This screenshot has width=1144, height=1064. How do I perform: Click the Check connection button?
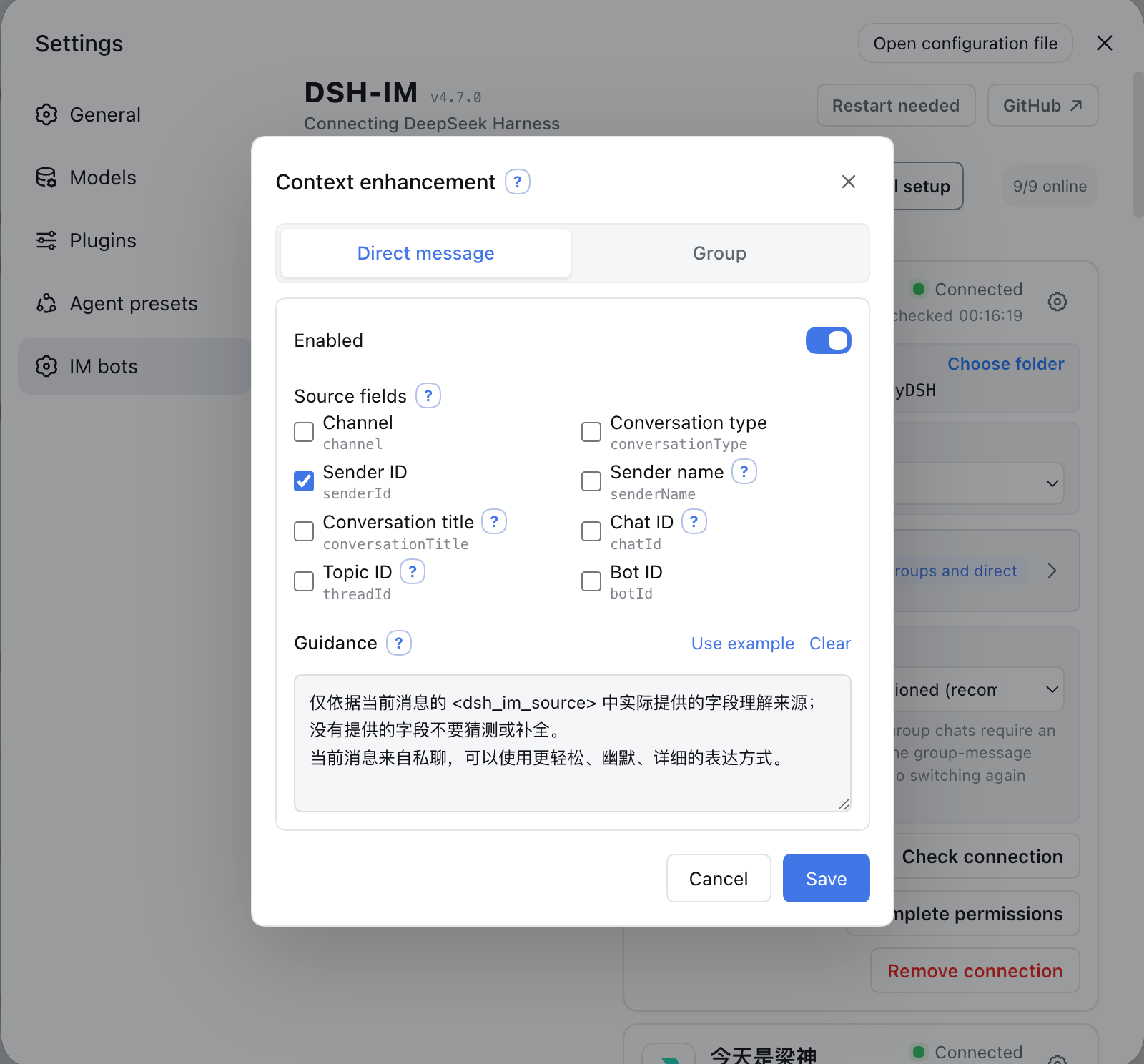[x=987, y=856]
